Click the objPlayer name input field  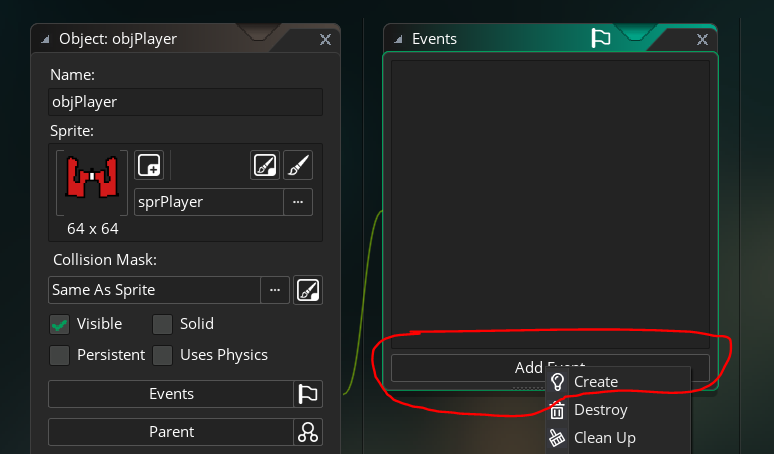pyautogui.click(x=186, y=102)
